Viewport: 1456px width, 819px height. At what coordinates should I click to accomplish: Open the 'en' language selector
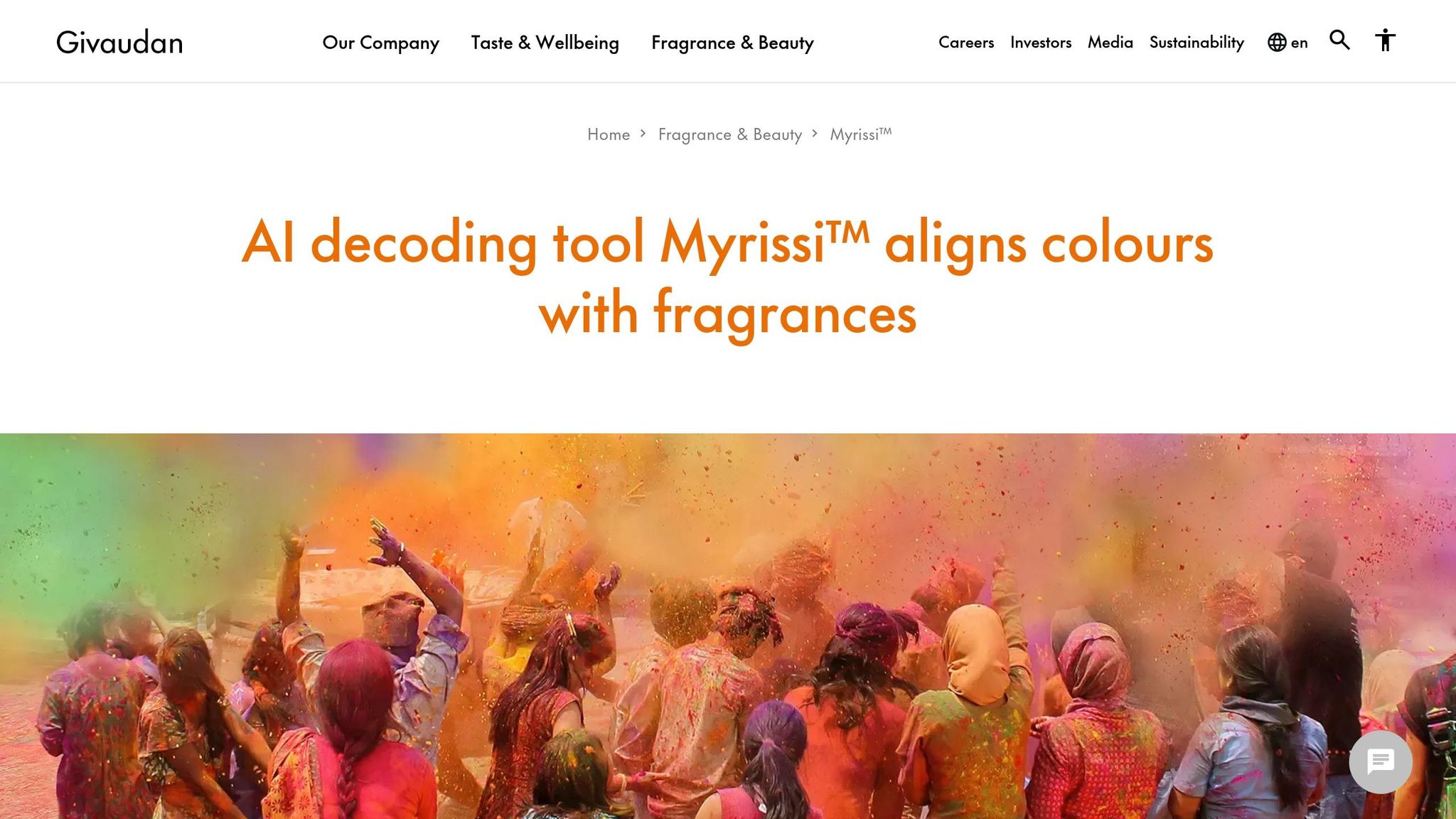pos(1299,43)
